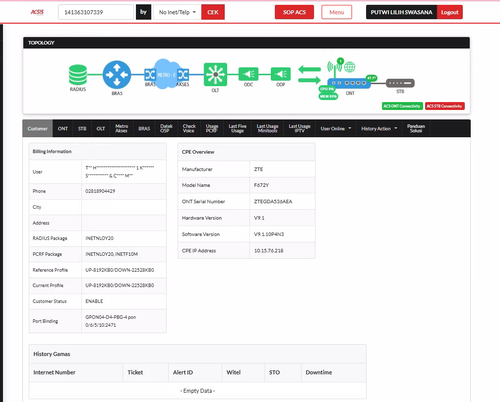
Task: Click the RADIUS Package value INETNLOY20
Action: [99, 238]
